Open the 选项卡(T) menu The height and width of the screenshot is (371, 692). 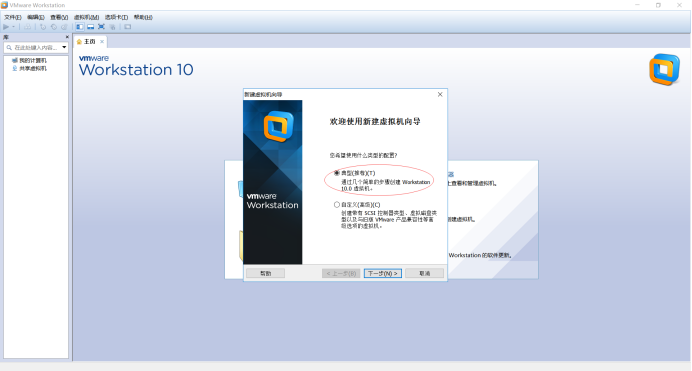(116, 17)
